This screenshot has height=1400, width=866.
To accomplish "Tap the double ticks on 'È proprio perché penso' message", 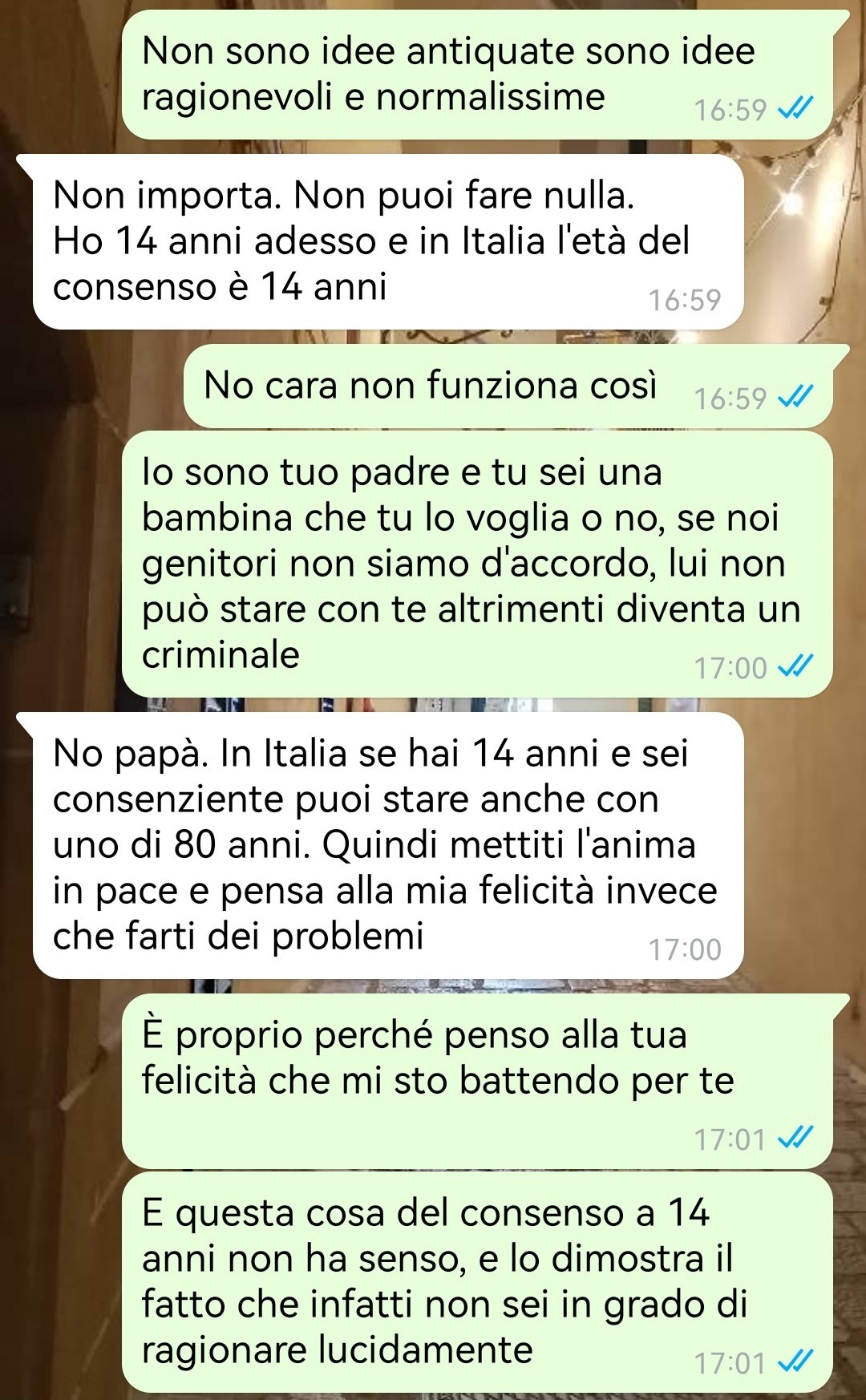I will click(x=797, y=1138).
